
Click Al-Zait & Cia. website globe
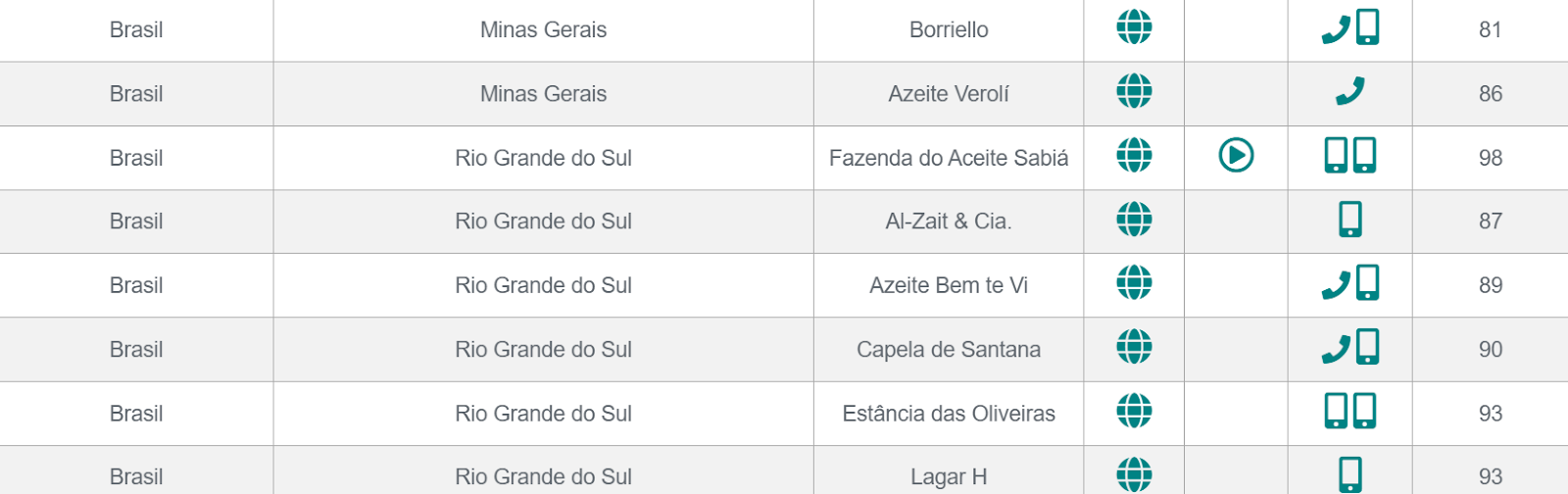click(x=1134, y=220)
